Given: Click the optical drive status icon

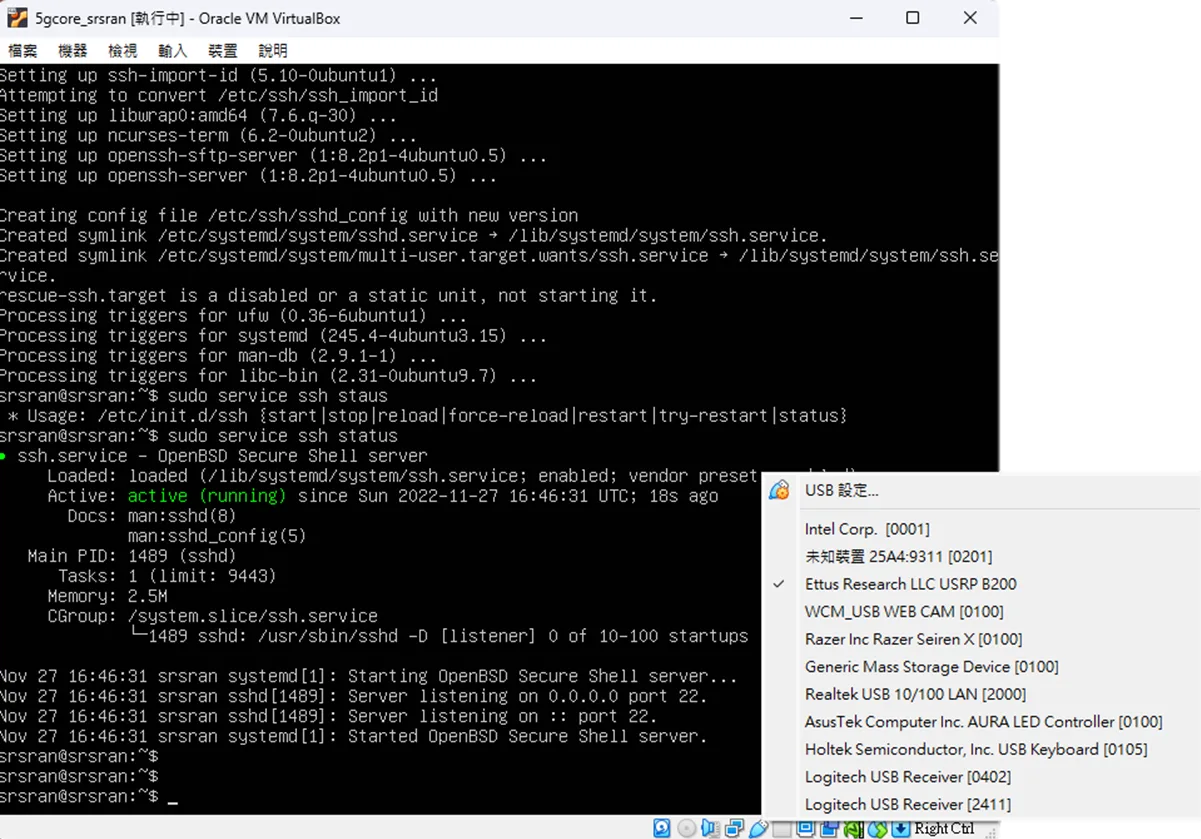Looking at the screenshot, I should [686, 828].
